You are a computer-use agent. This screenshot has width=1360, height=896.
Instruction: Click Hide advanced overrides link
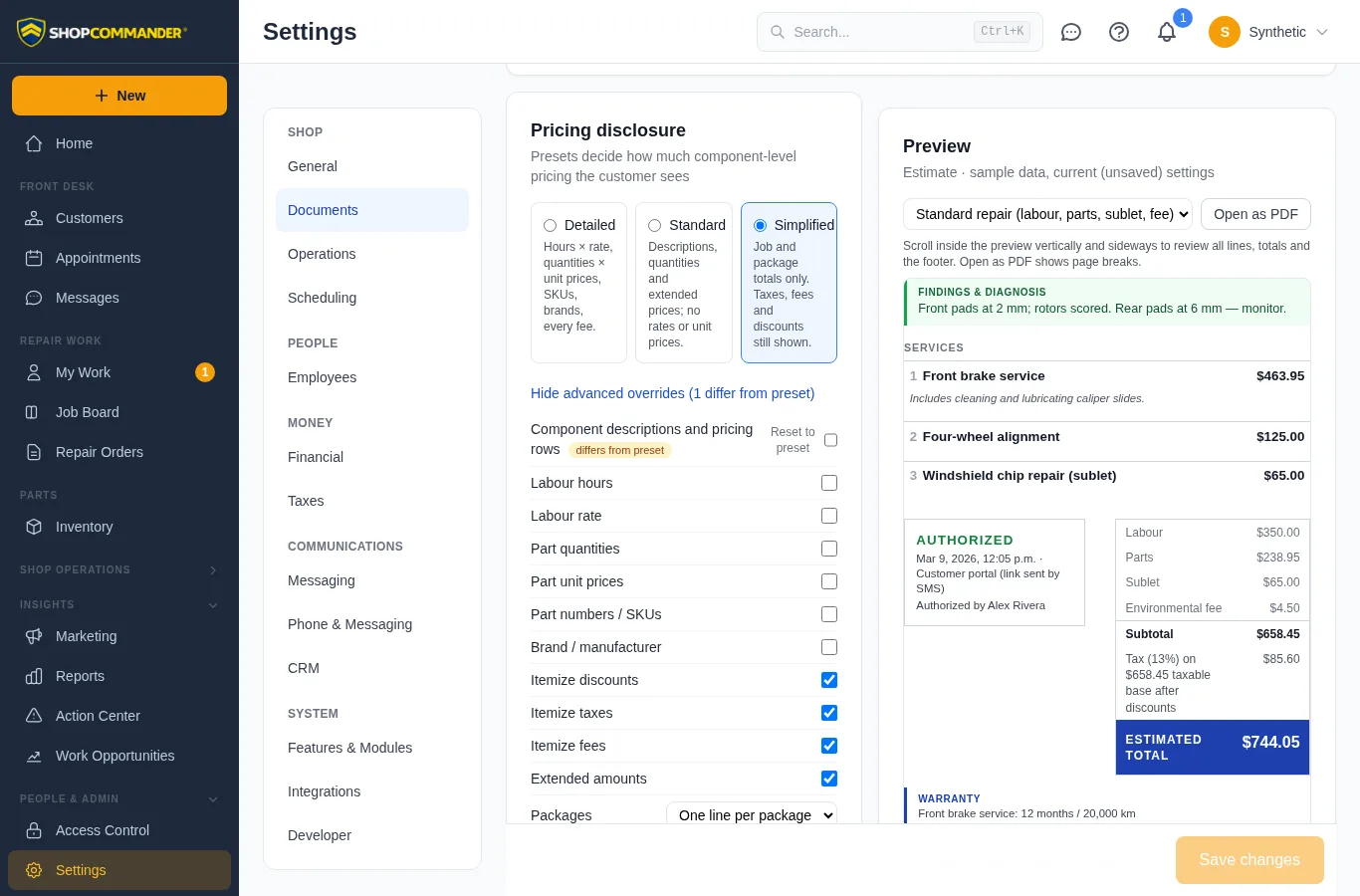pos(673,393)
